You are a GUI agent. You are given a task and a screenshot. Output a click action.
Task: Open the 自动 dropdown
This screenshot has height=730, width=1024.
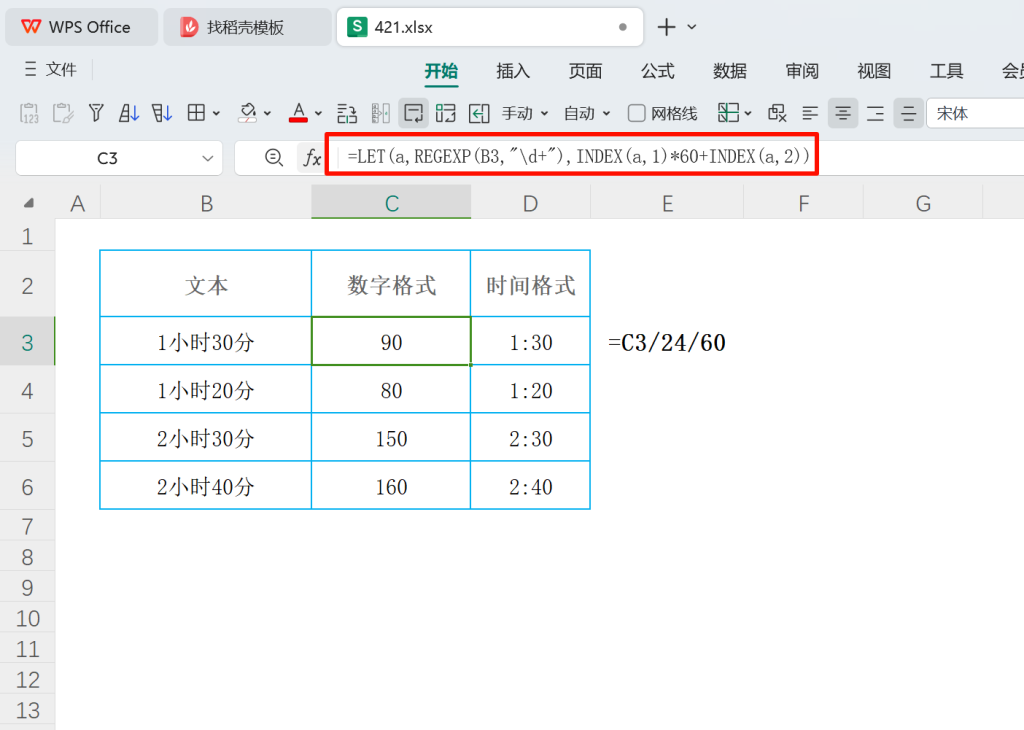coord(587,114)
